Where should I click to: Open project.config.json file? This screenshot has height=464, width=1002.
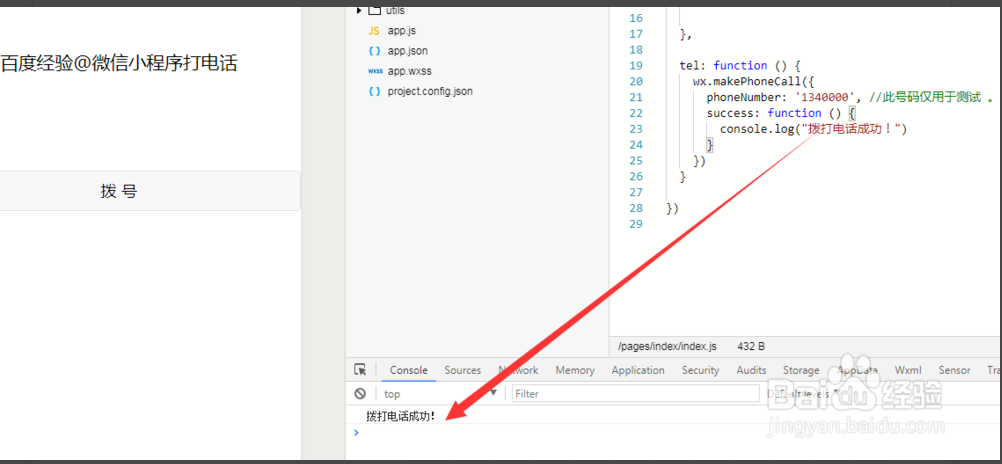(430, 91)
